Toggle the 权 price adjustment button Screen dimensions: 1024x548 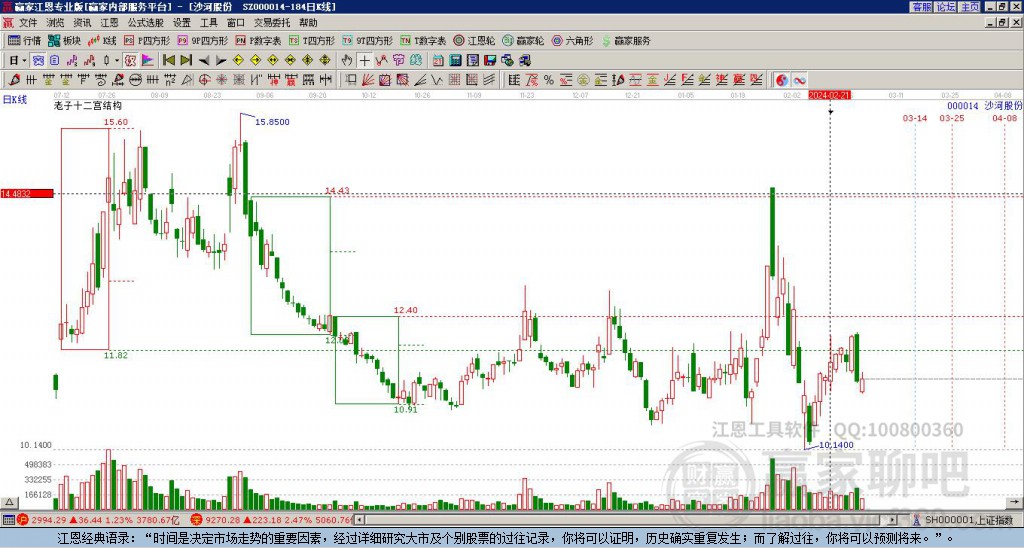(130, 61)
